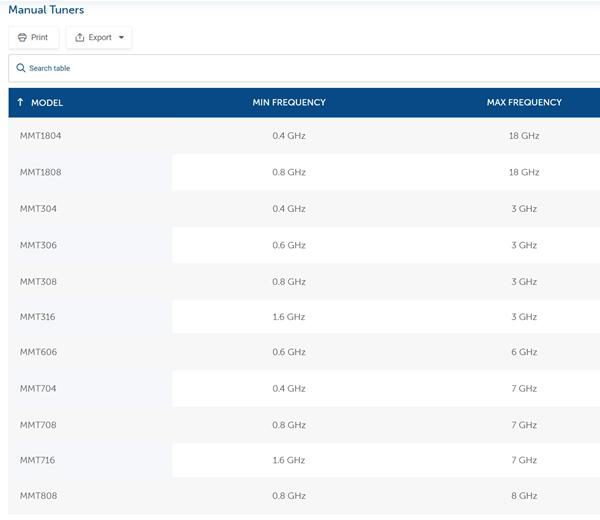
Task: Sort by MODEL column header
Action: coord(47,103)
